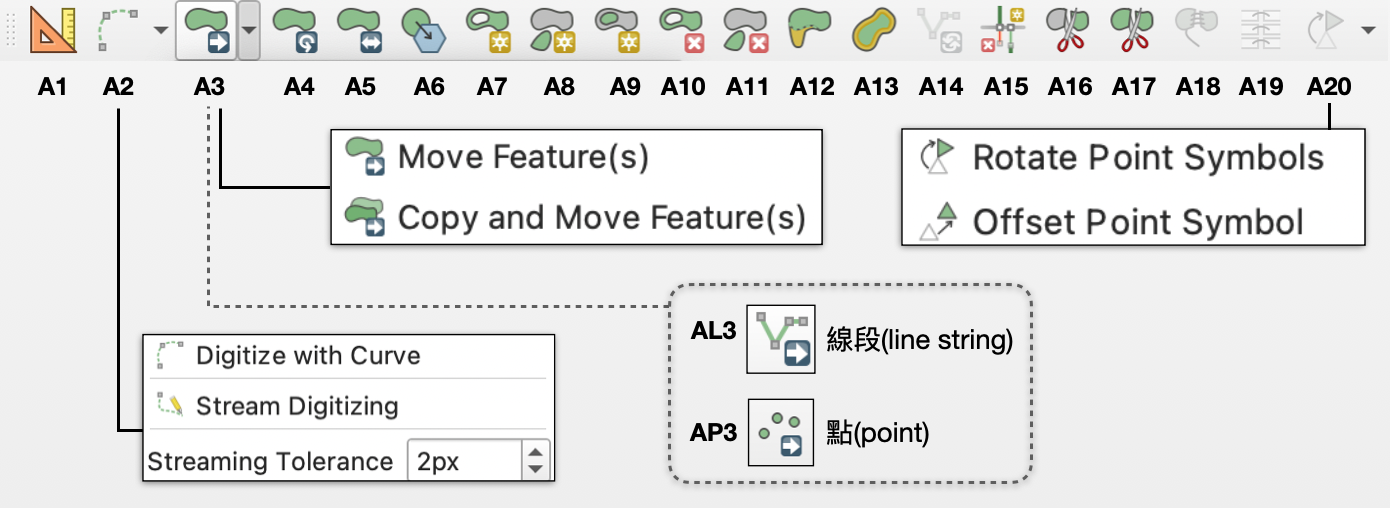Viewport: 1390px width, 508px height.
Task: Click the Trim/Extend Feature tool
Action: 1005,30
